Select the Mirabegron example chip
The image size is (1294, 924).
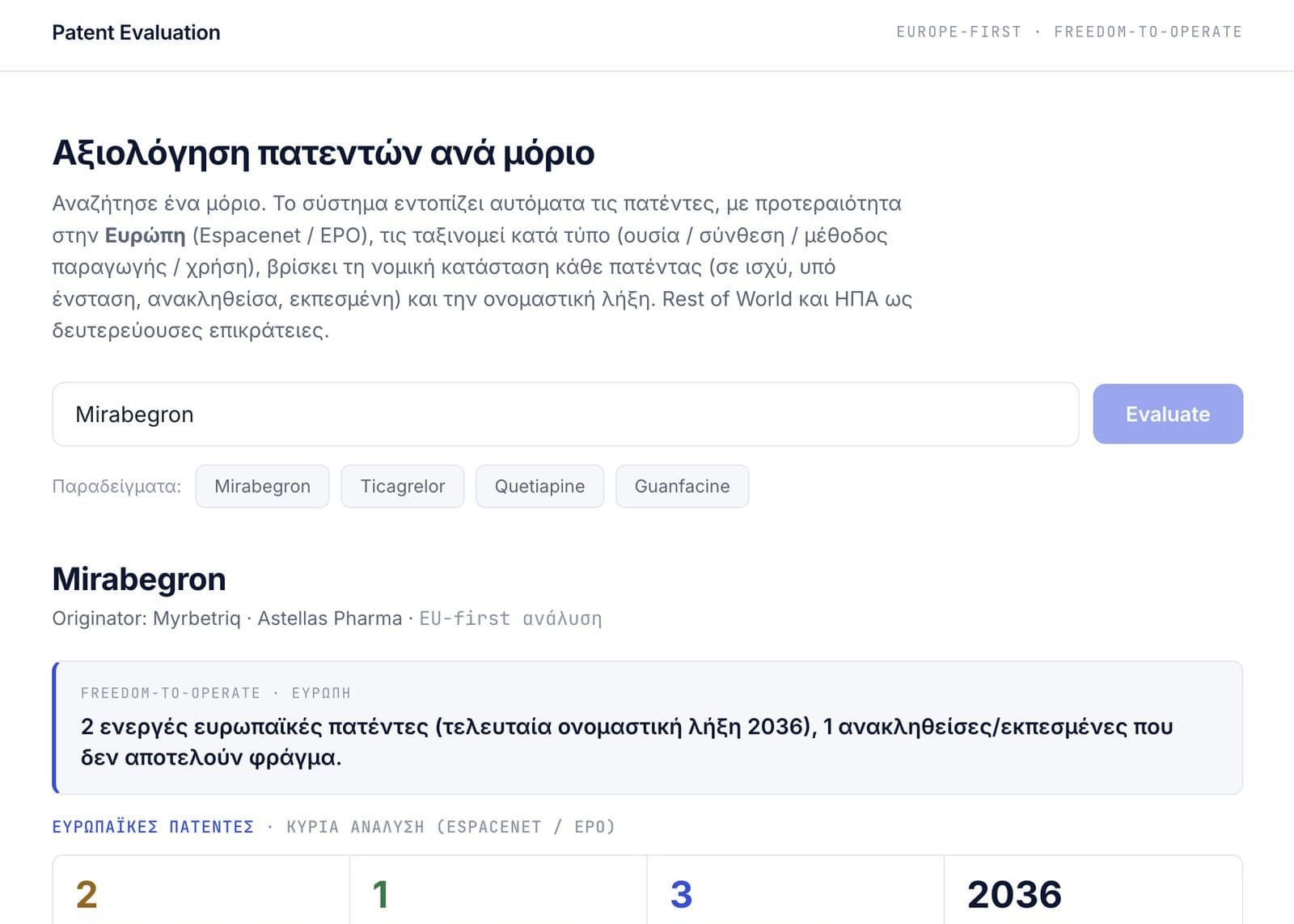point(262,486)
